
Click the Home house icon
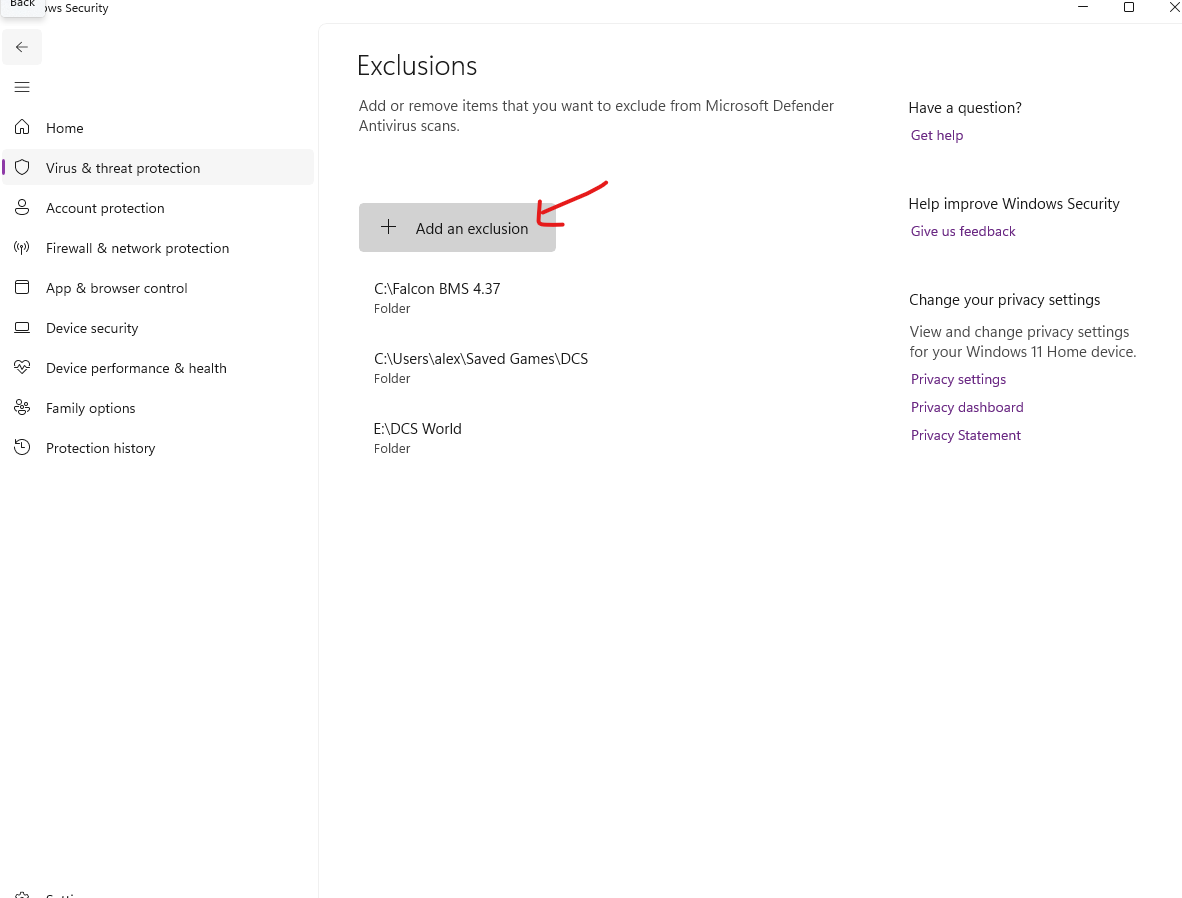tap(22, 127)
